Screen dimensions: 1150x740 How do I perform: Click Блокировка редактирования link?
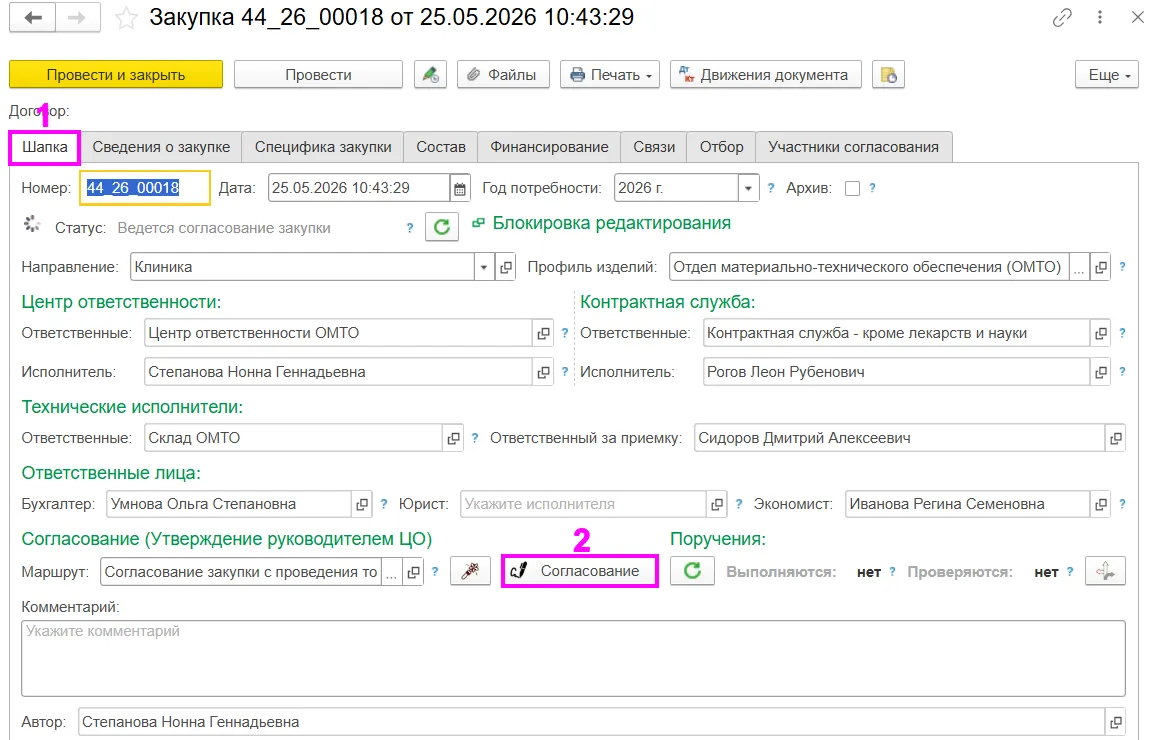click(x=612, y=223)
